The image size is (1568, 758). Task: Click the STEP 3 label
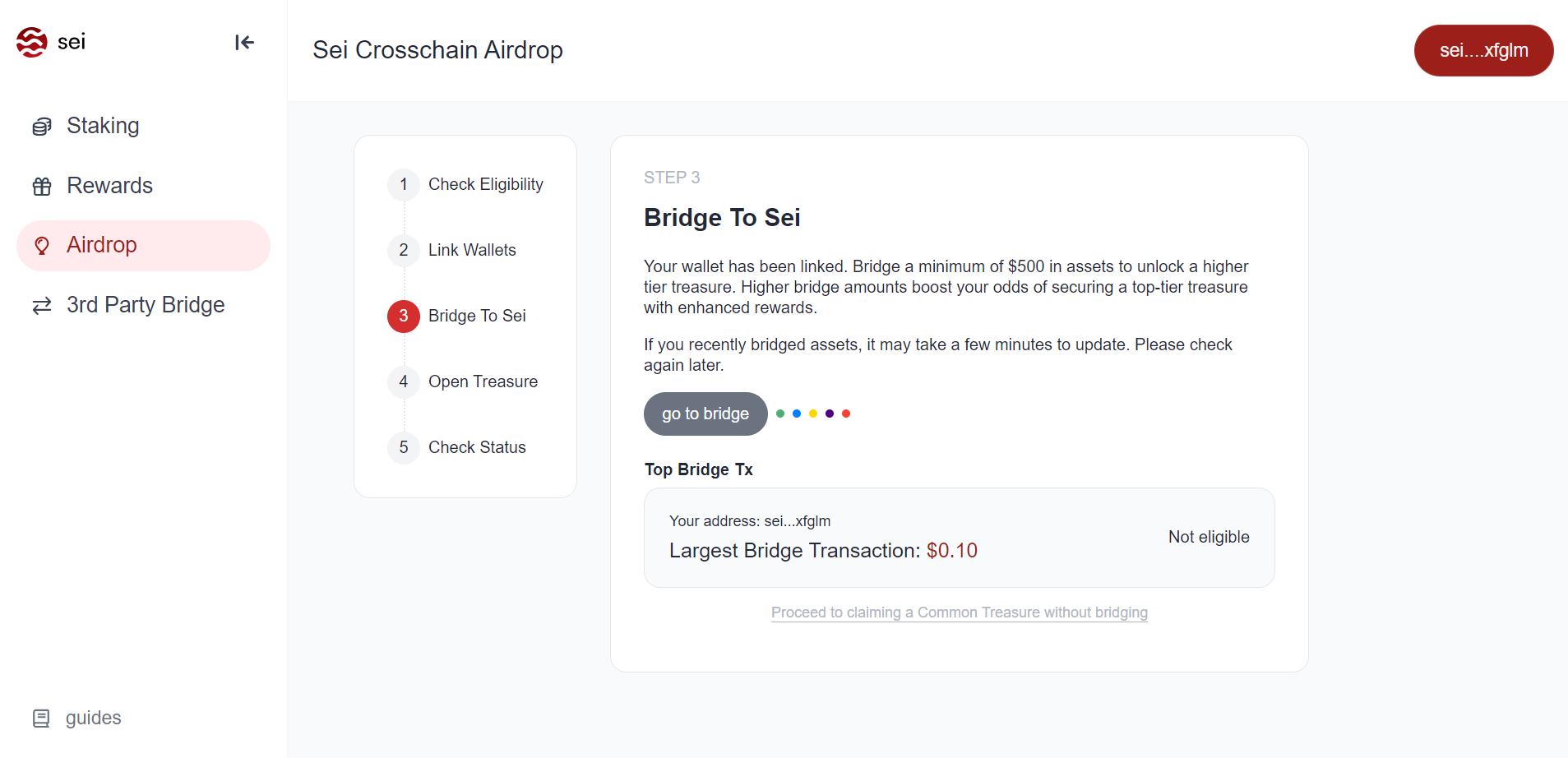click(672, 178)
